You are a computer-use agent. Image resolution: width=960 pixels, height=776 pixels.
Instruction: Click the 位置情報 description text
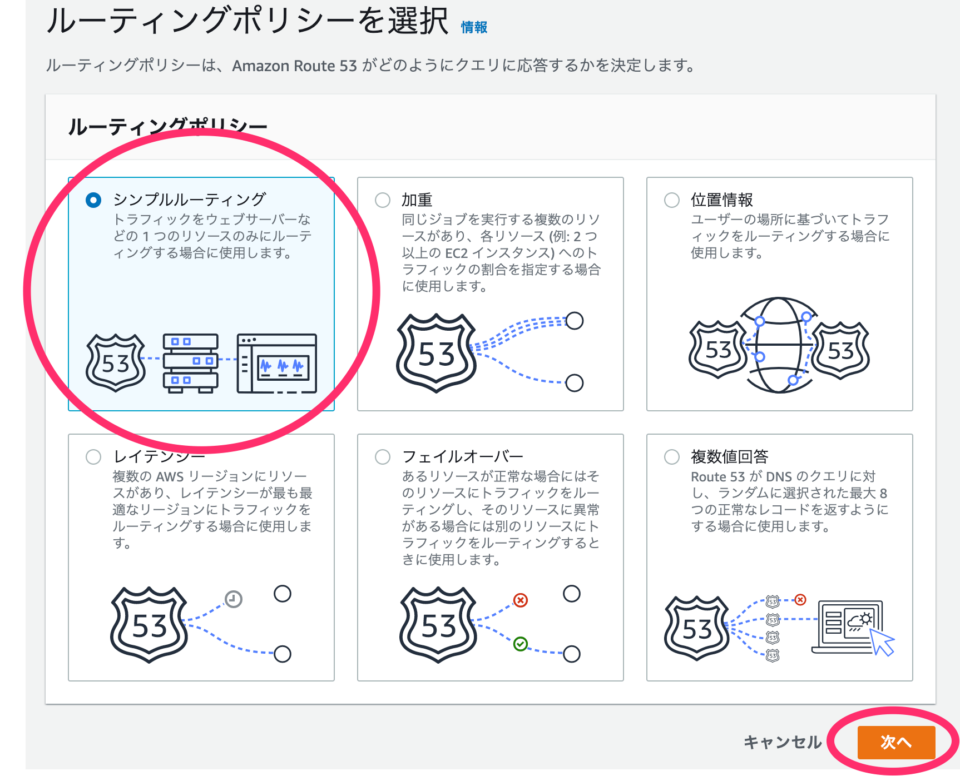(x=790, y=236)
